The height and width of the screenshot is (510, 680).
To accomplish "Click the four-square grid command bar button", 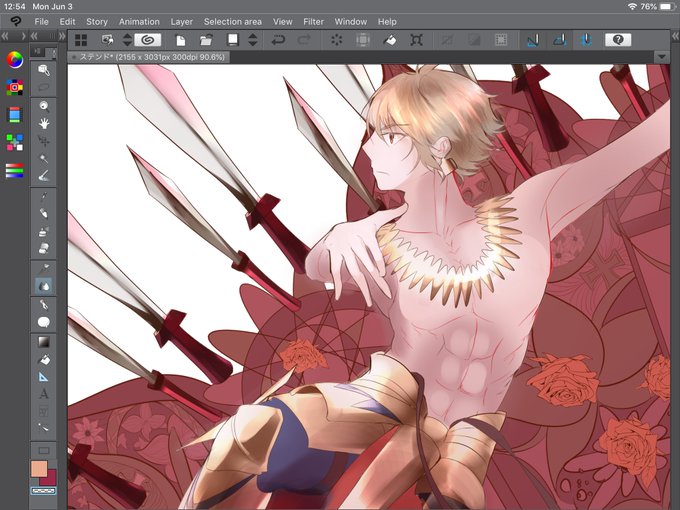I will tap(81, 40).
